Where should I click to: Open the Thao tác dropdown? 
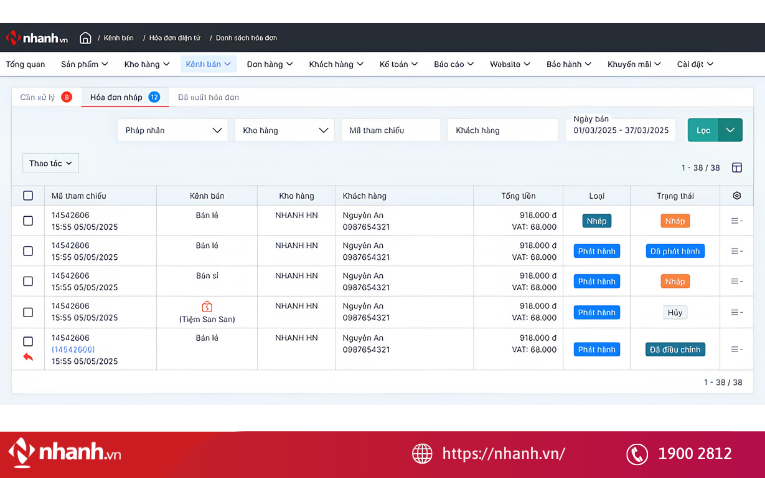click(x=50, y=163)
